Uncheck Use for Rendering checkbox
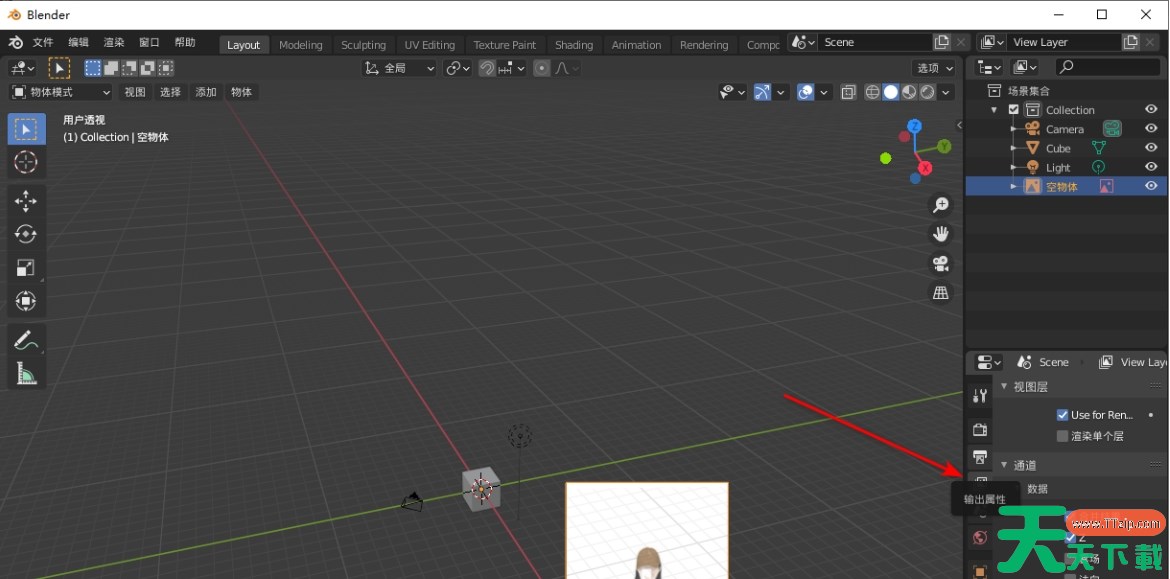1170x579 pixels. 1062,415
